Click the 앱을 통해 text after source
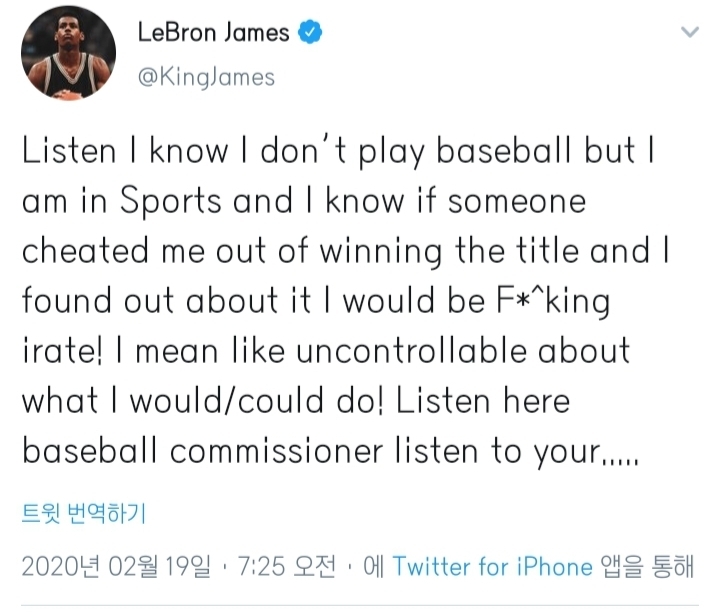Viewport: 720px width, 614px height. 647,566
